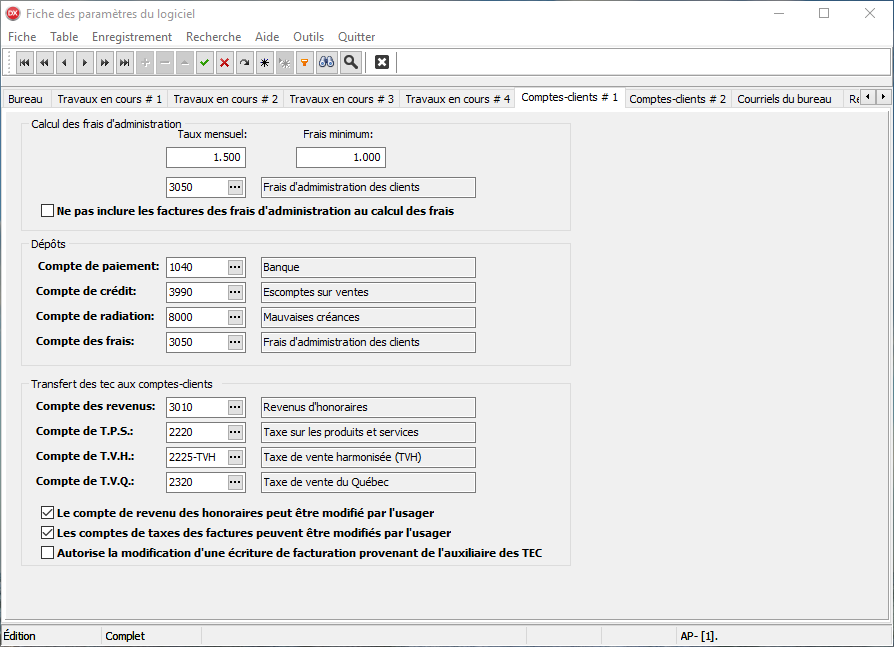Viewport: 894px width, 647px height.
Task: Go to next record arrow
Action: 85,63
